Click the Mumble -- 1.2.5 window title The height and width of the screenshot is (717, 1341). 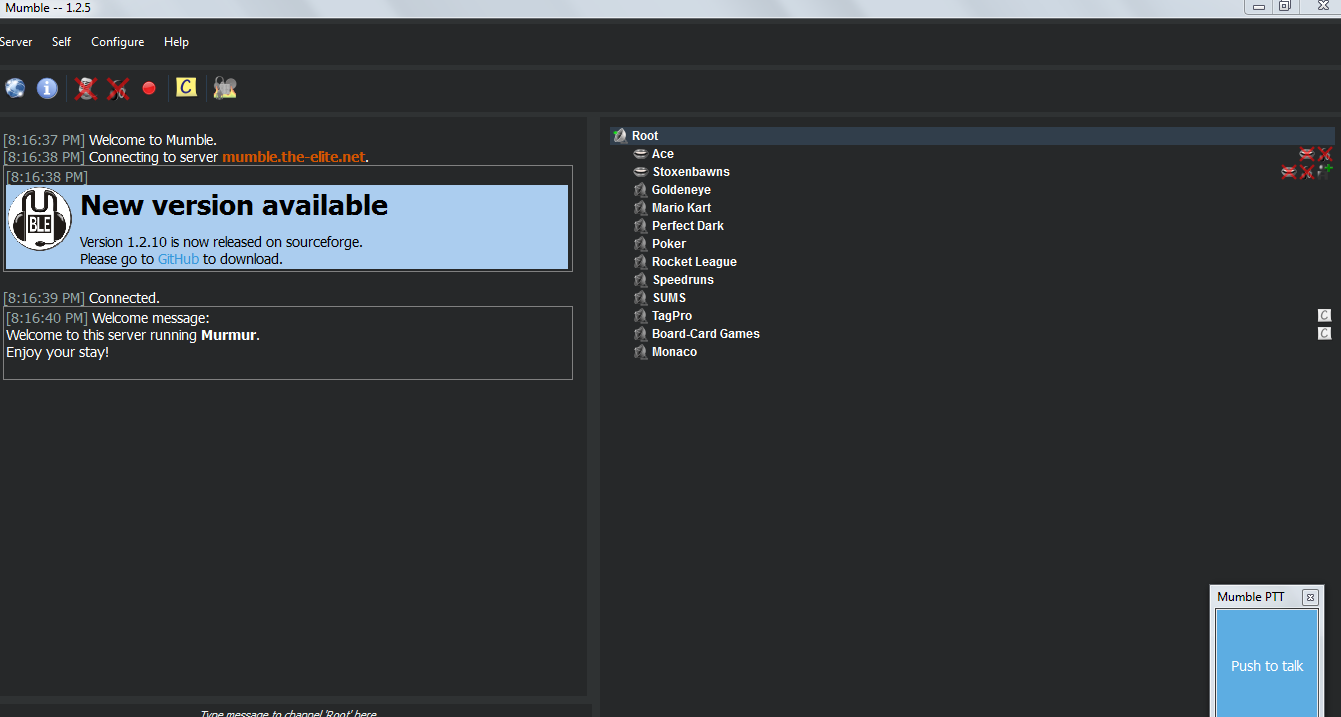coord(48,7)
